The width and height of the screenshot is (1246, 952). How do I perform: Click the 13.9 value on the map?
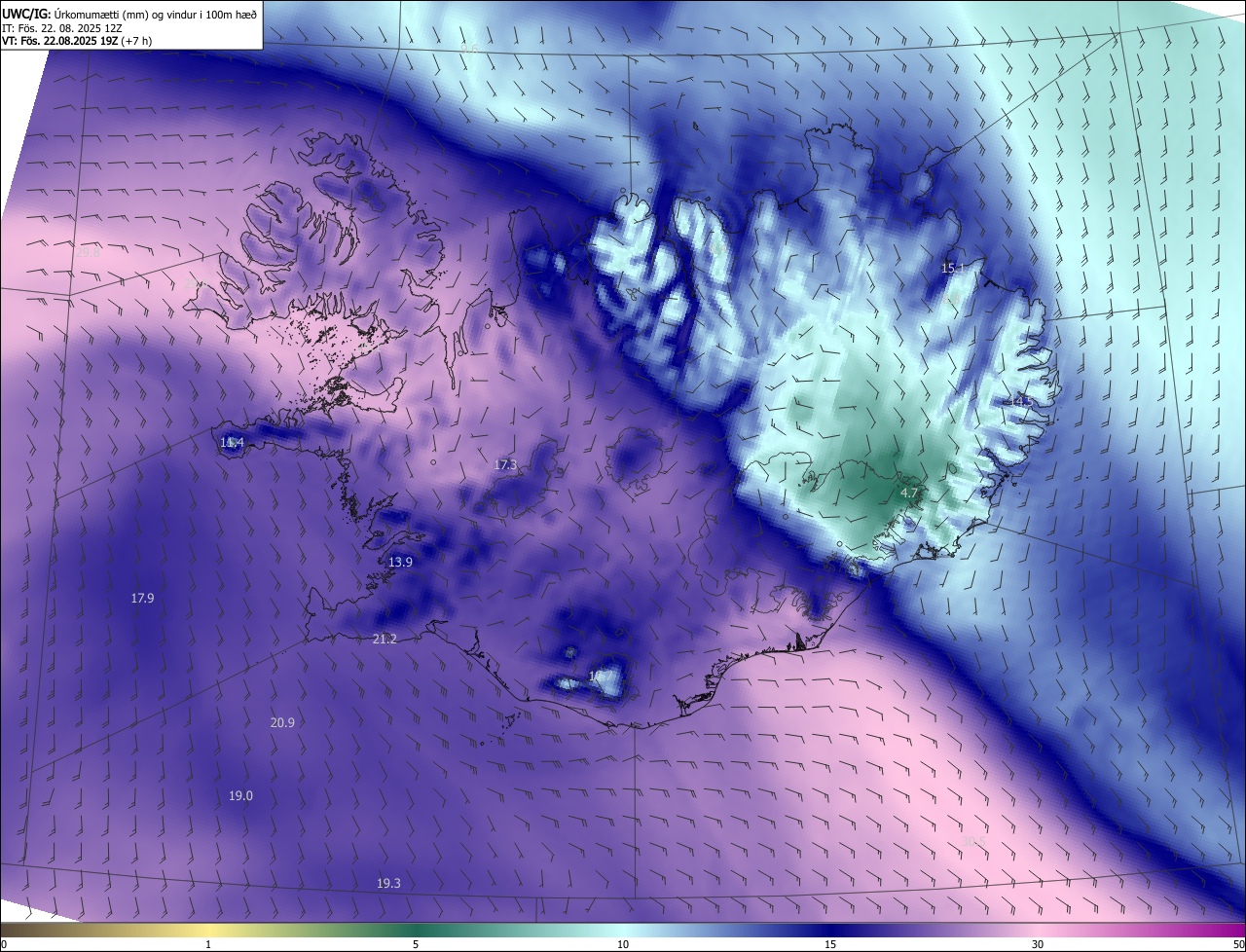(400, 563)
